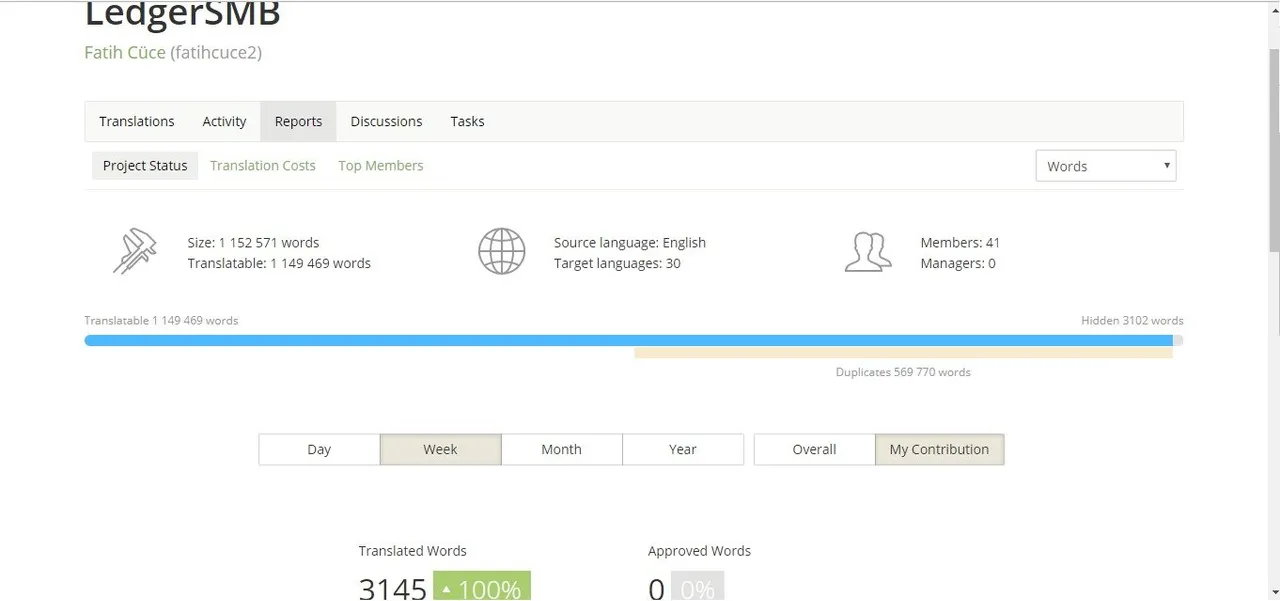This screenshot has height=601, width=1280.
Task: Select the Reports tab
Action: [x=298, y=121]
